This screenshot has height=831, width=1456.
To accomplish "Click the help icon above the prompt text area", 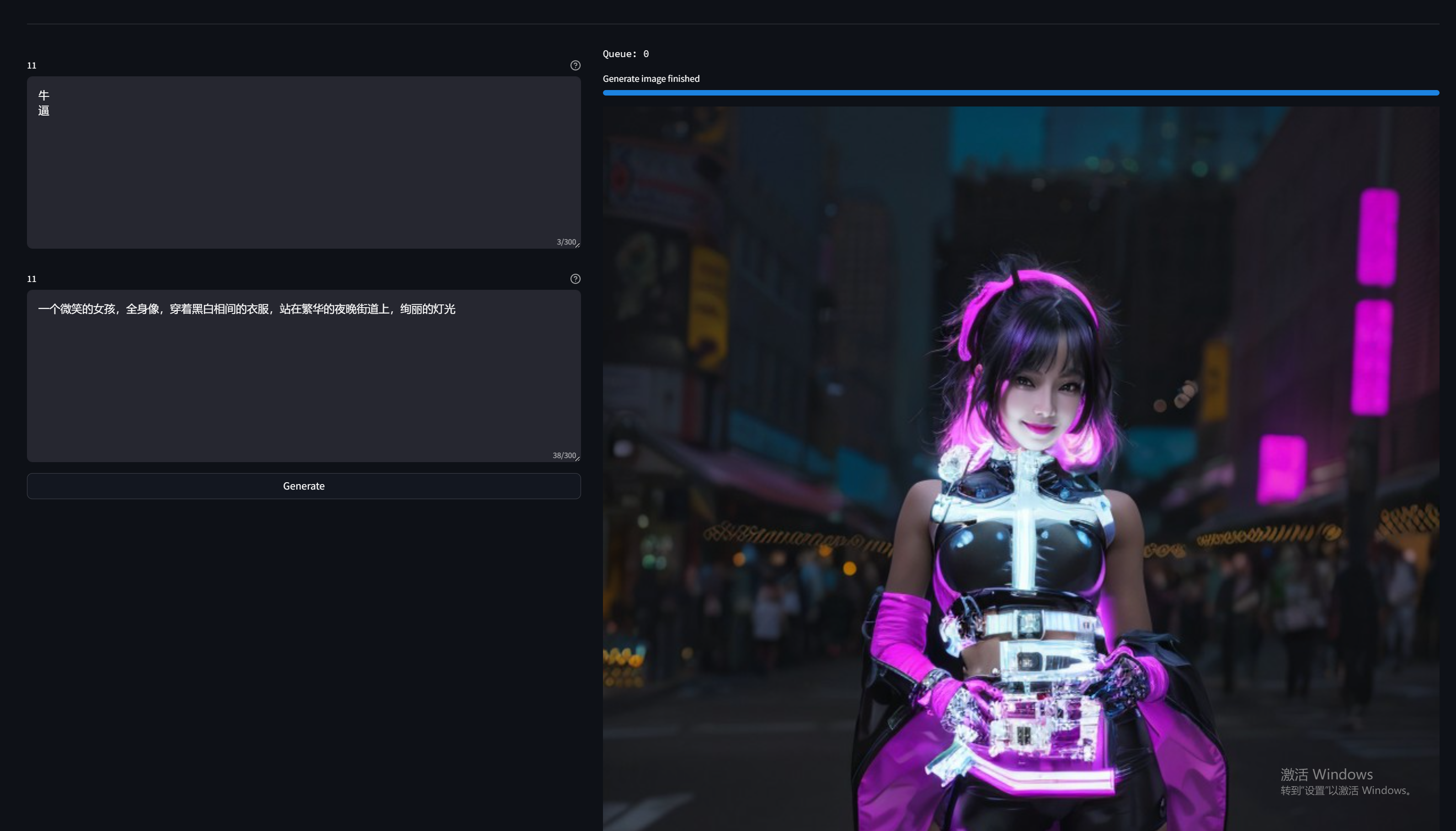I will point(575,278).
